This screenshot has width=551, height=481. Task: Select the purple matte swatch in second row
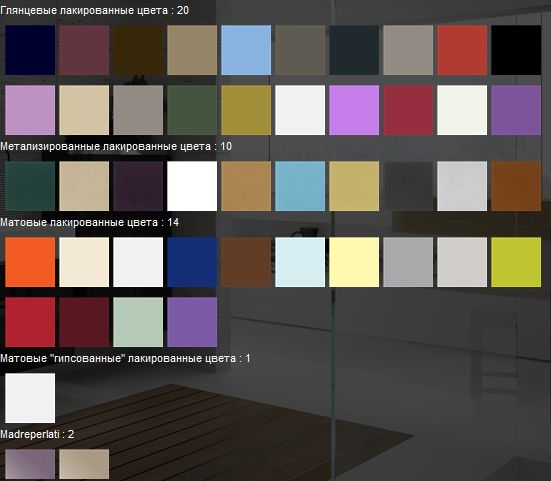click(192, 322)
